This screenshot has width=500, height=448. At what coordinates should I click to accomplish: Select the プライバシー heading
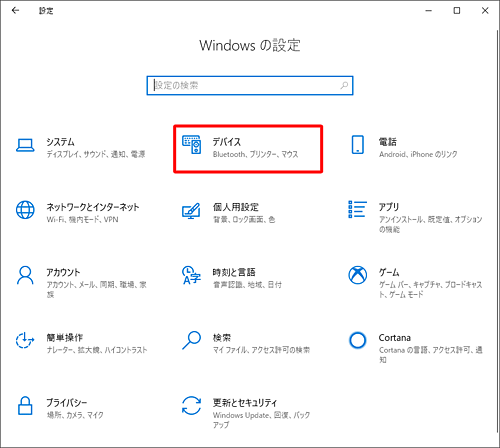[66, 403]
